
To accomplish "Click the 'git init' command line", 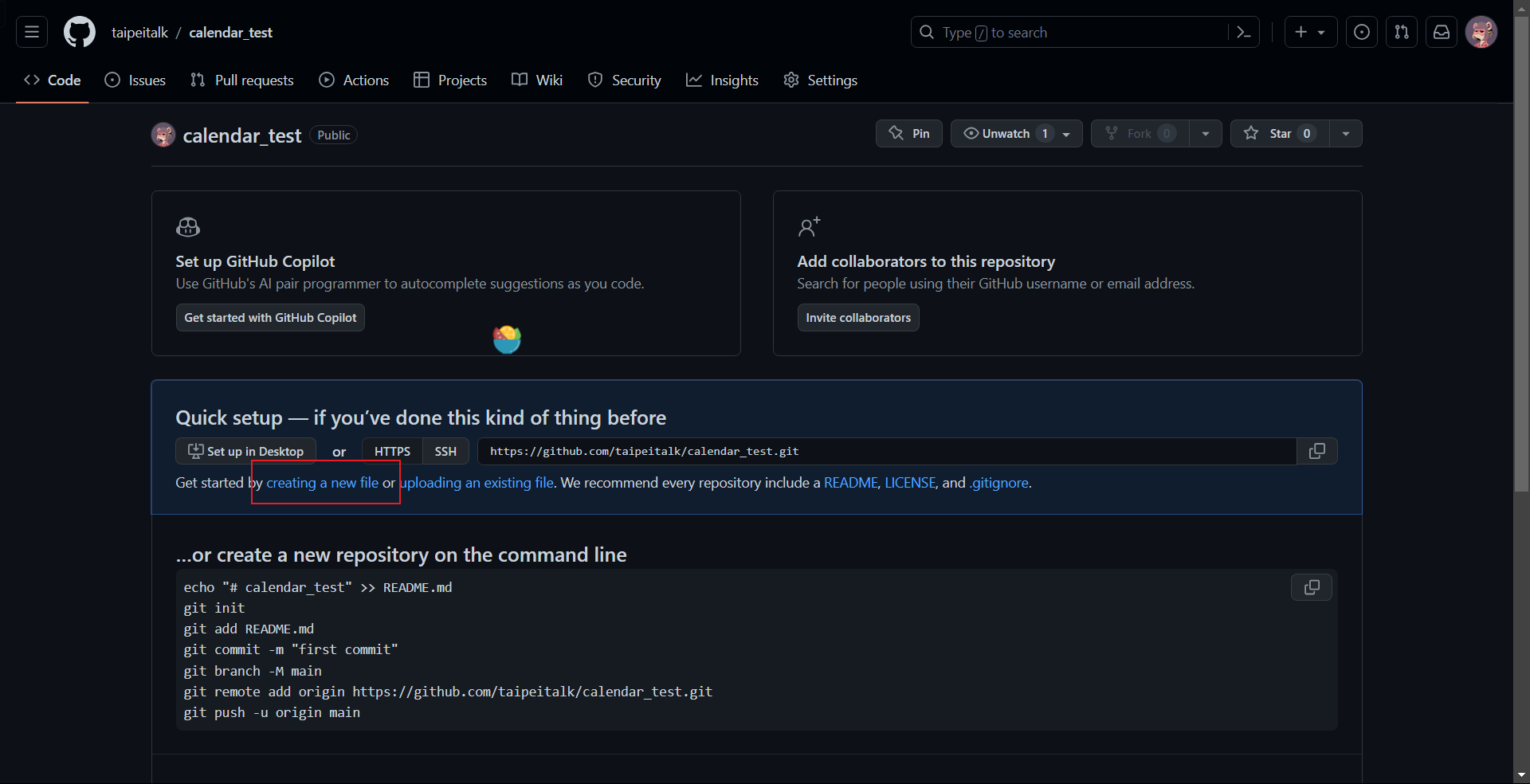I will [x=214, y=608].
